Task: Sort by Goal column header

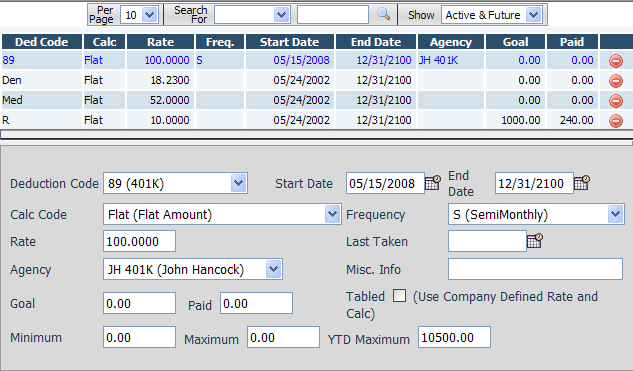Action: (516, 42)
